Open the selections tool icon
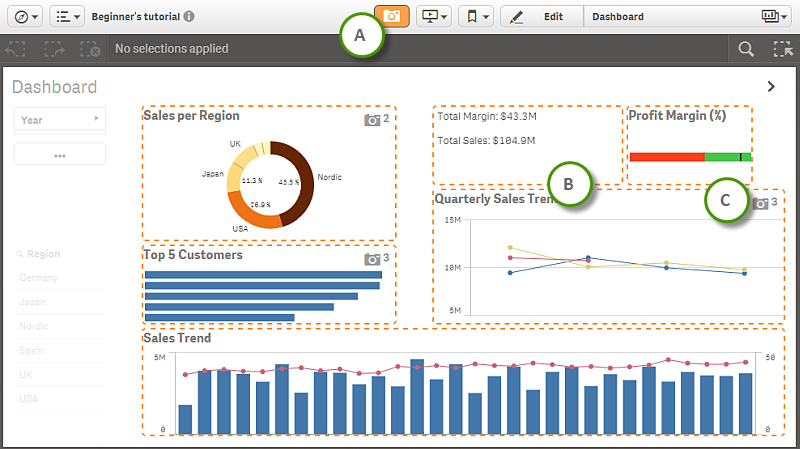Image resolution: width=800 pixels, height=449 pixels. [782, 48]
